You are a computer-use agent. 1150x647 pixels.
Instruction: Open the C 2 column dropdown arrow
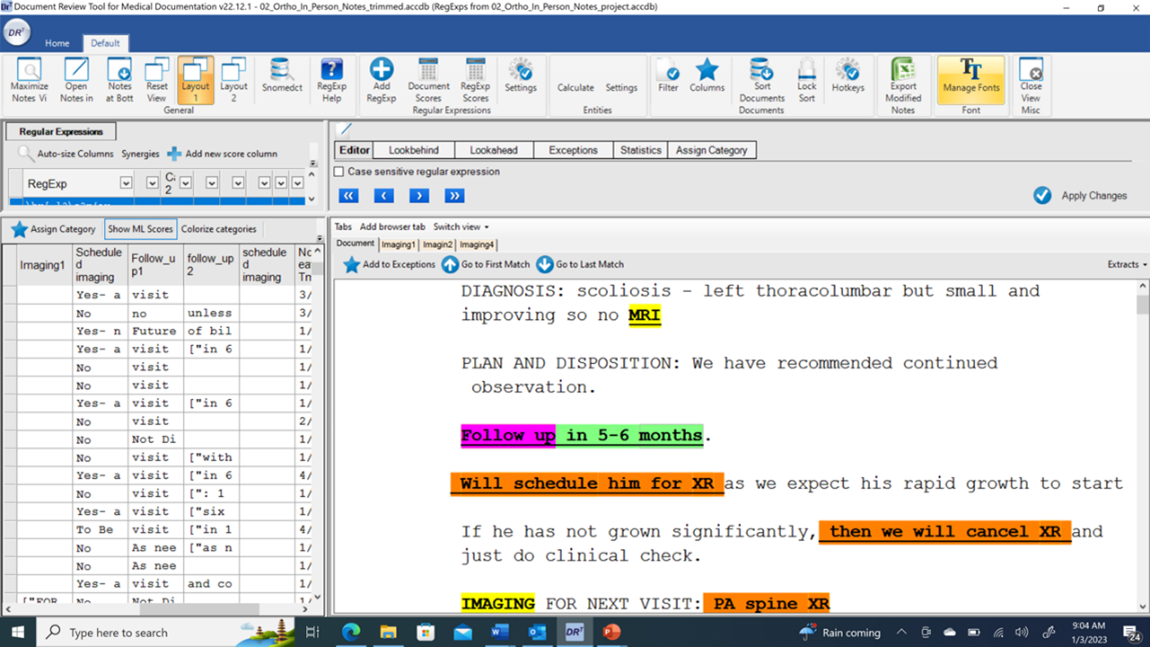(186, 183)
